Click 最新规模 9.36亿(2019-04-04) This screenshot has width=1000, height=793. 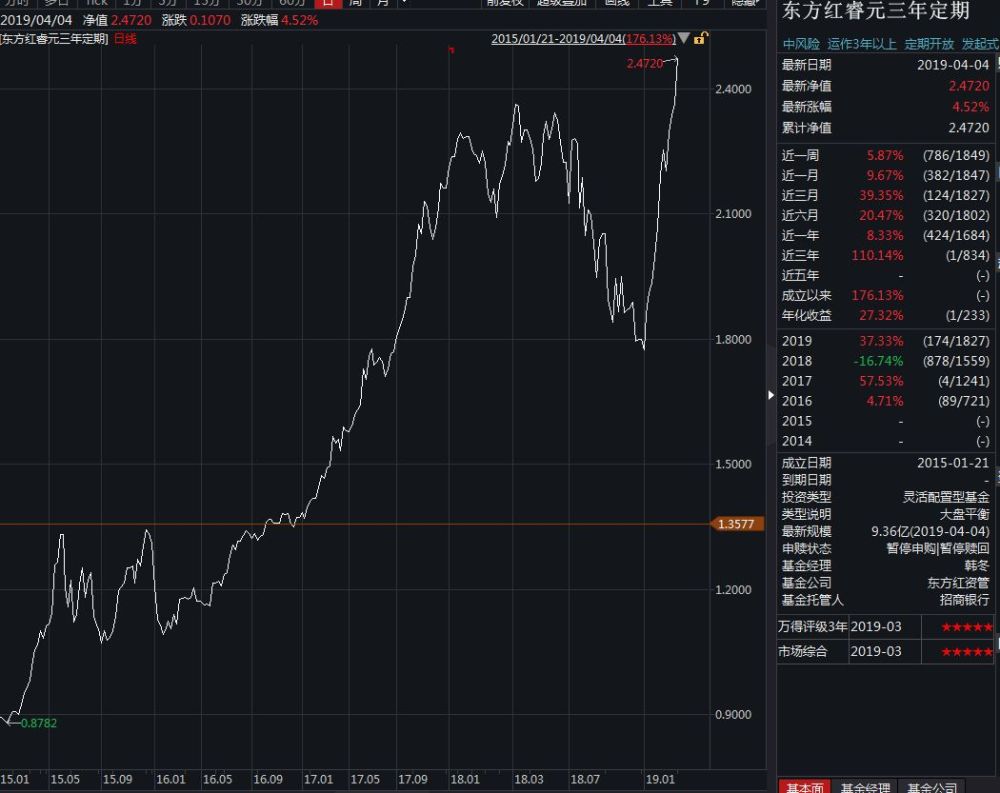930,531
